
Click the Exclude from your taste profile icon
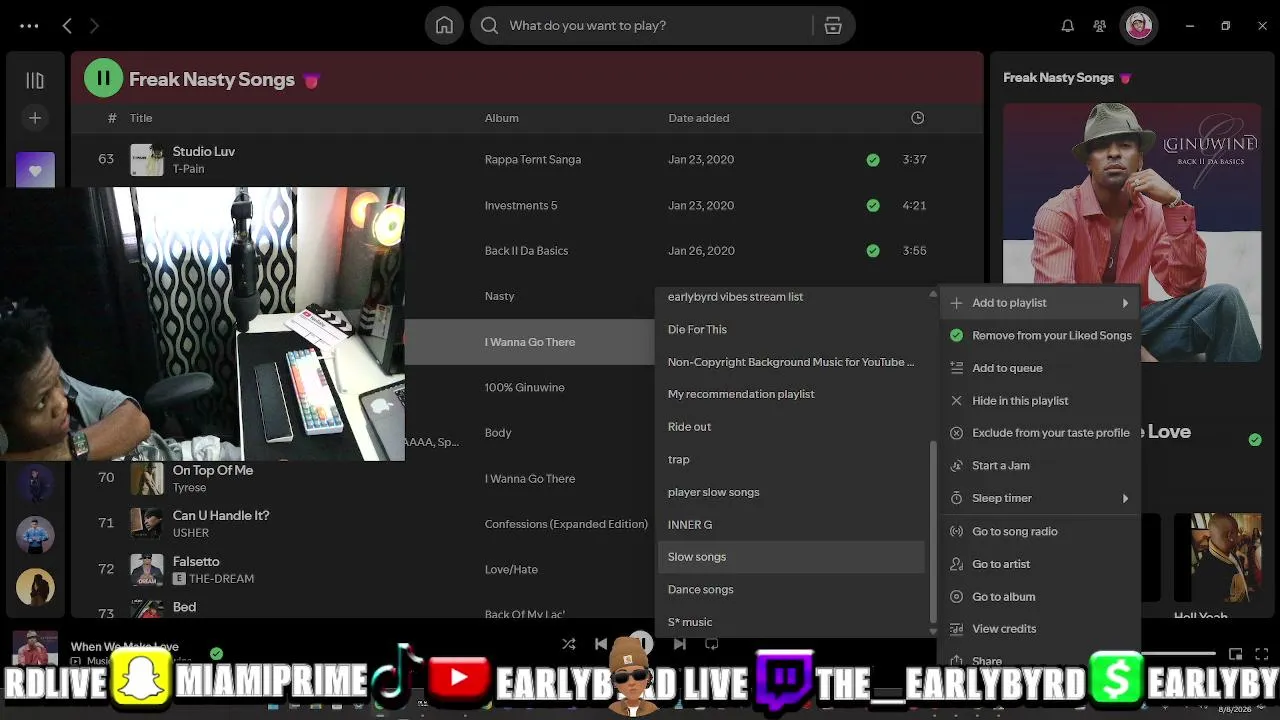[956, 433]
